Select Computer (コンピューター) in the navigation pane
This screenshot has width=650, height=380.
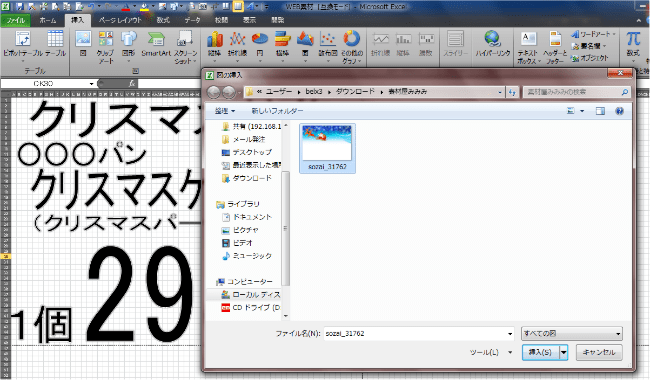(245, 281)
